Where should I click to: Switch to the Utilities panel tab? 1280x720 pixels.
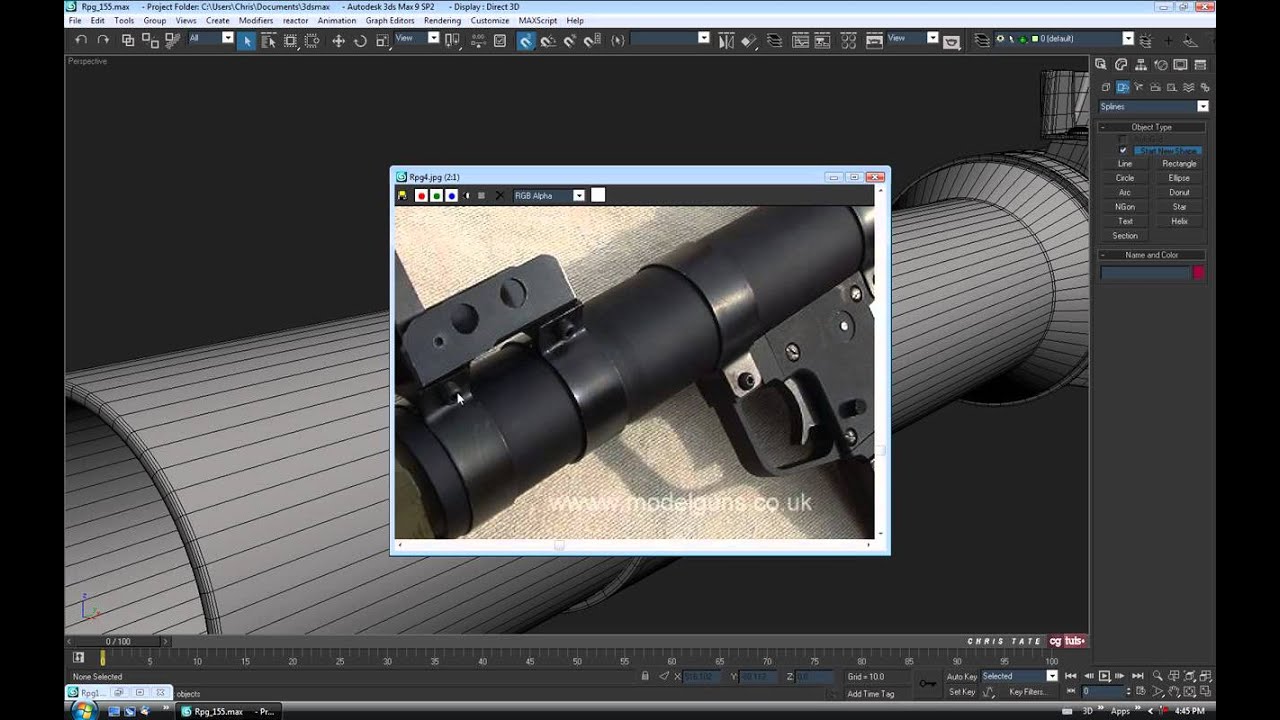(1199, 65)
